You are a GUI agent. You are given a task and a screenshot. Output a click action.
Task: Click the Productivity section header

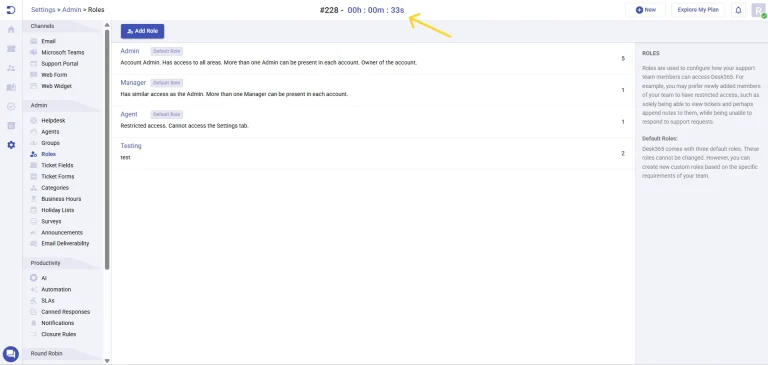[x=46, y=263]
